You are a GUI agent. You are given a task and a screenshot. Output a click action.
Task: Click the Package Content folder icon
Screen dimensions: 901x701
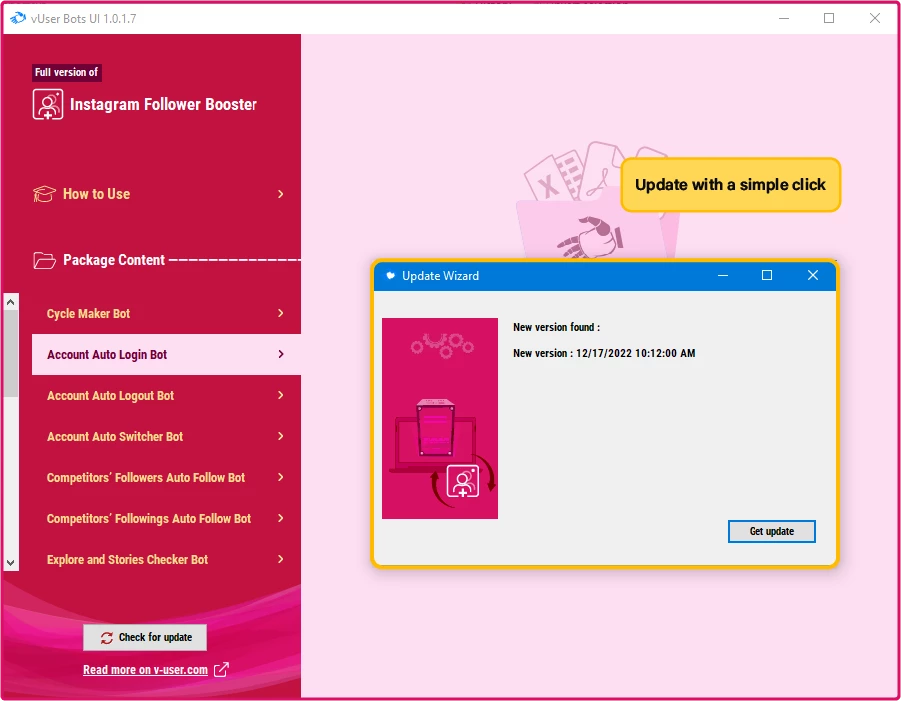click(x=44, y=260)
